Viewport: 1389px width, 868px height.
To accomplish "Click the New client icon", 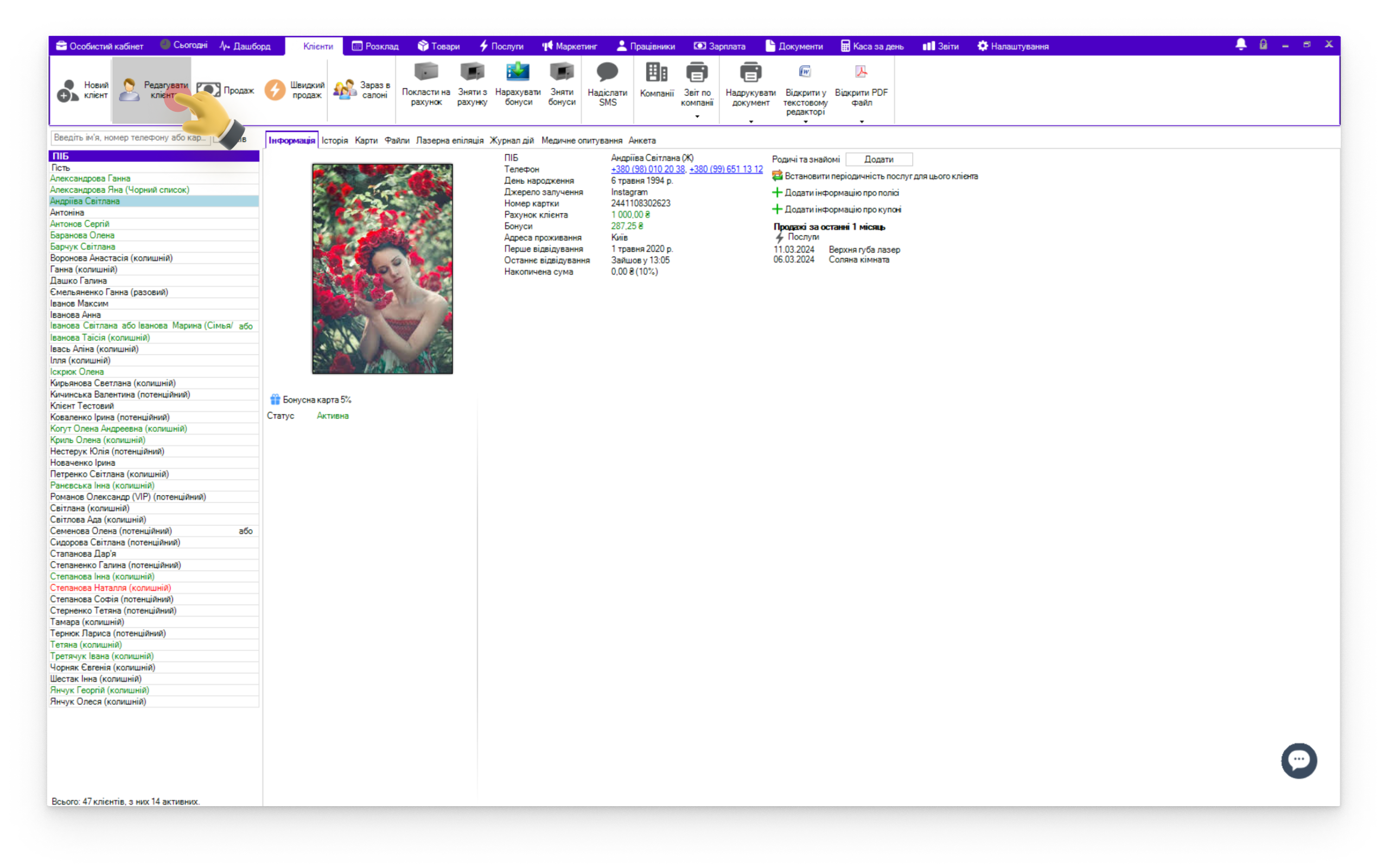I will click(x=68, y=90).
